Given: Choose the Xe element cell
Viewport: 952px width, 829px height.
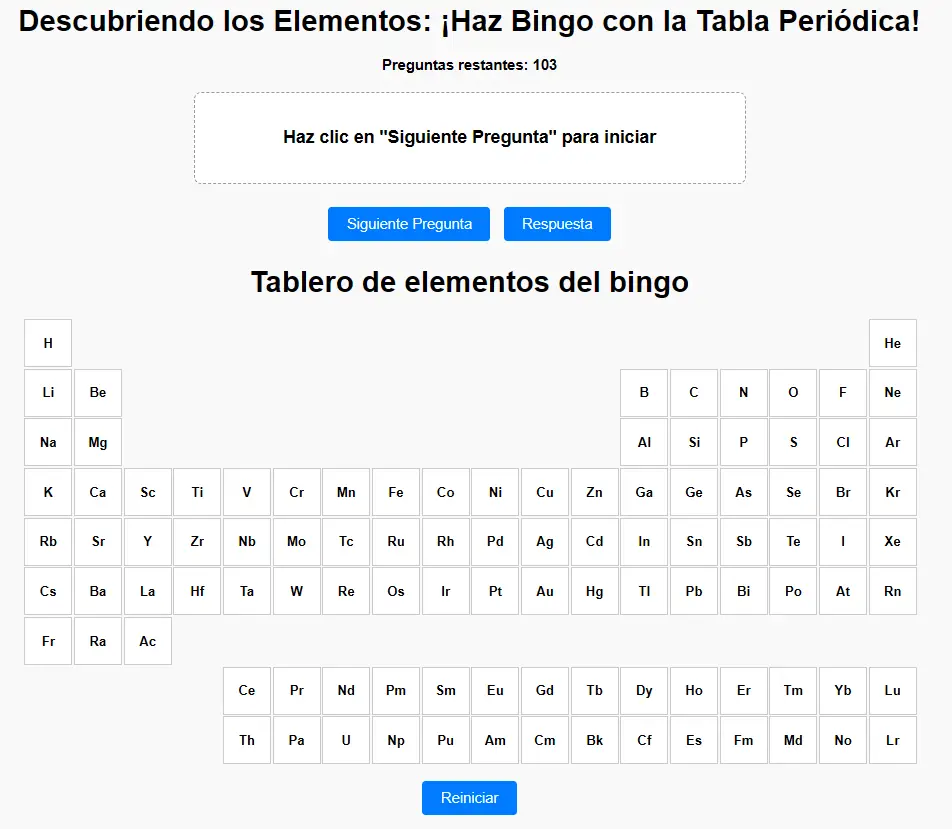Looking at the screenshot, I should coord(892,541).
